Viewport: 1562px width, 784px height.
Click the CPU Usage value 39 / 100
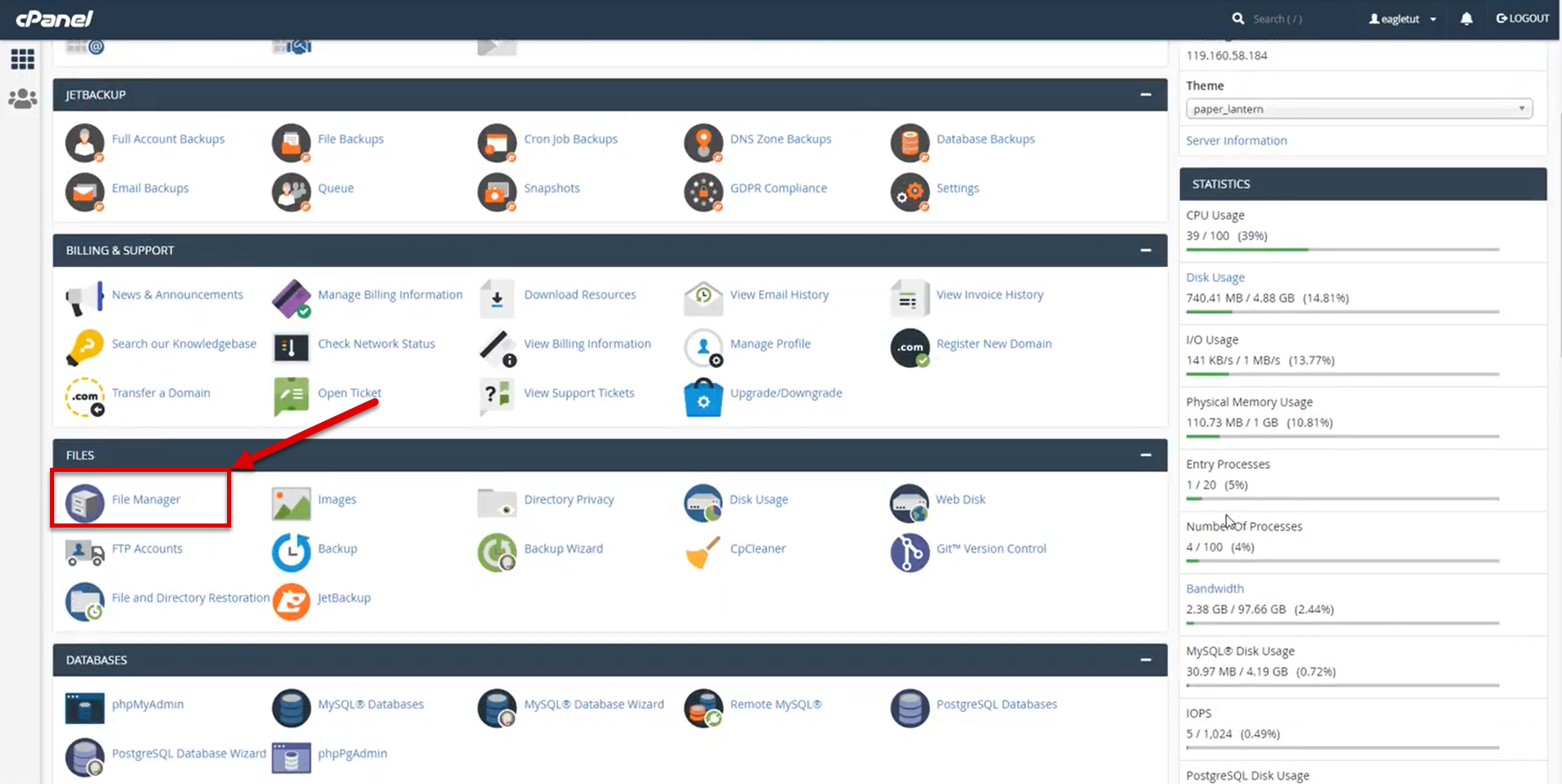[1208, 236]
